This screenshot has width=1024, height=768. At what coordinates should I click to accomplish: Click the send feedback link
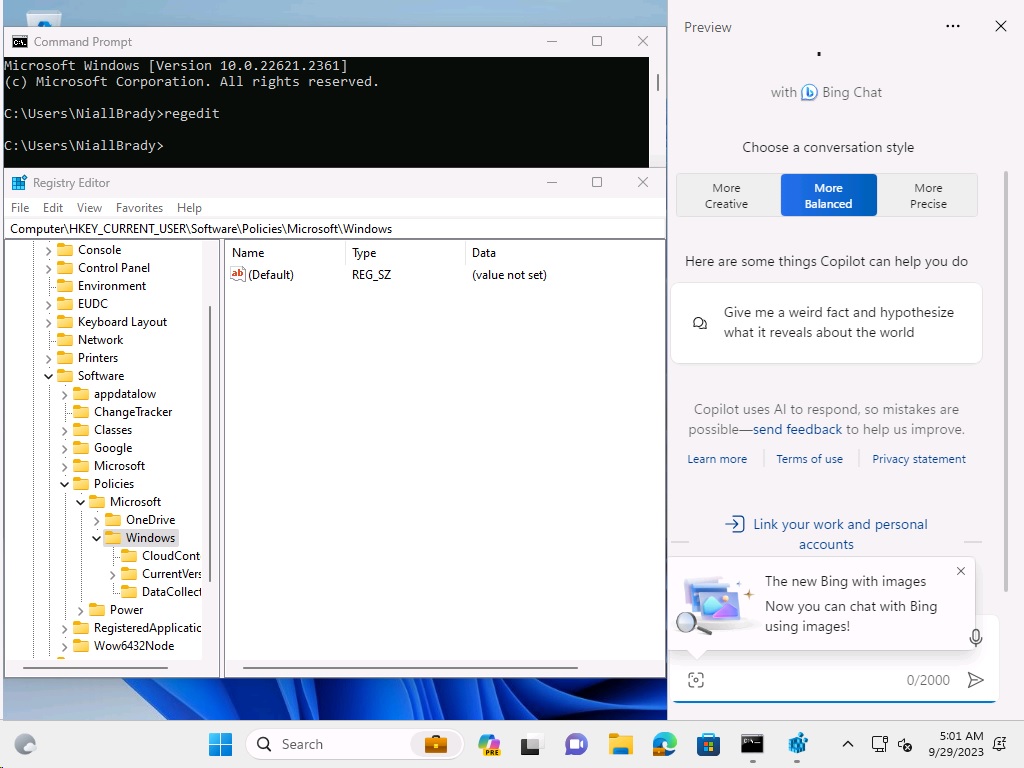pyautogui.click(x=797, y=429)
